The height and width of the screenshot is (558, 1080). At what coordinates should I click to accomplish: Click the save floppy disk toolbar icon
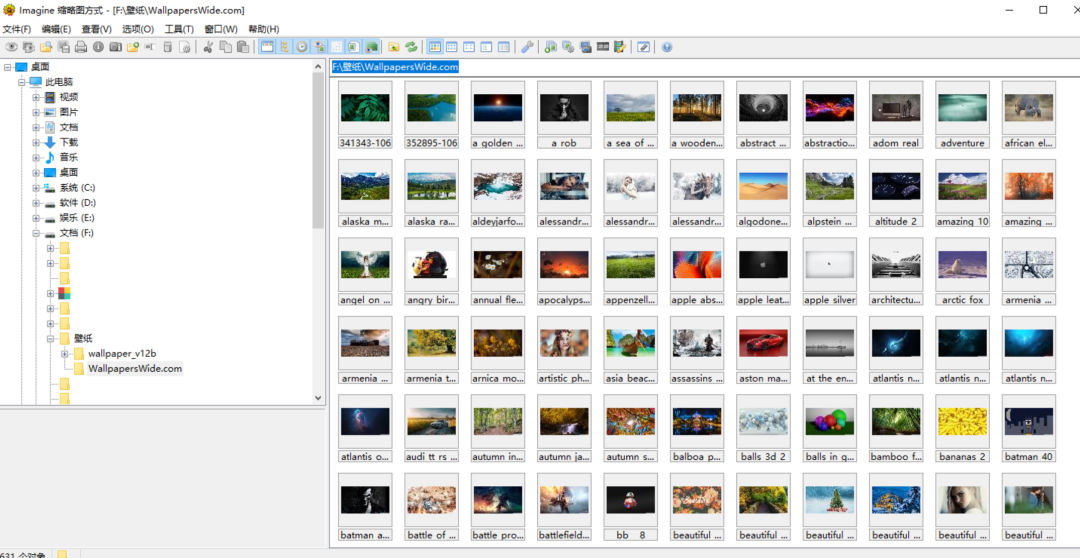click(63, 47)
